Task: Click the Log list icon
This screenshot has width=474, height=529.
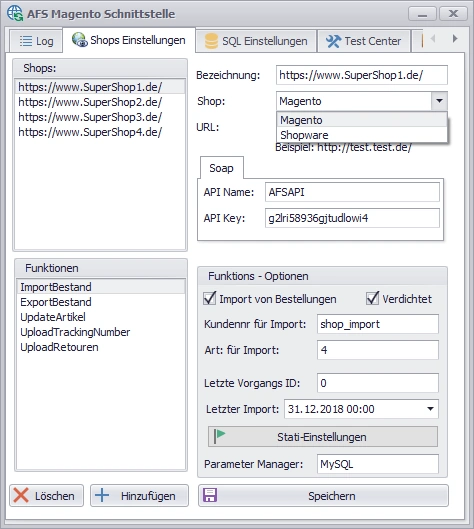Action: tap(26, 41)
